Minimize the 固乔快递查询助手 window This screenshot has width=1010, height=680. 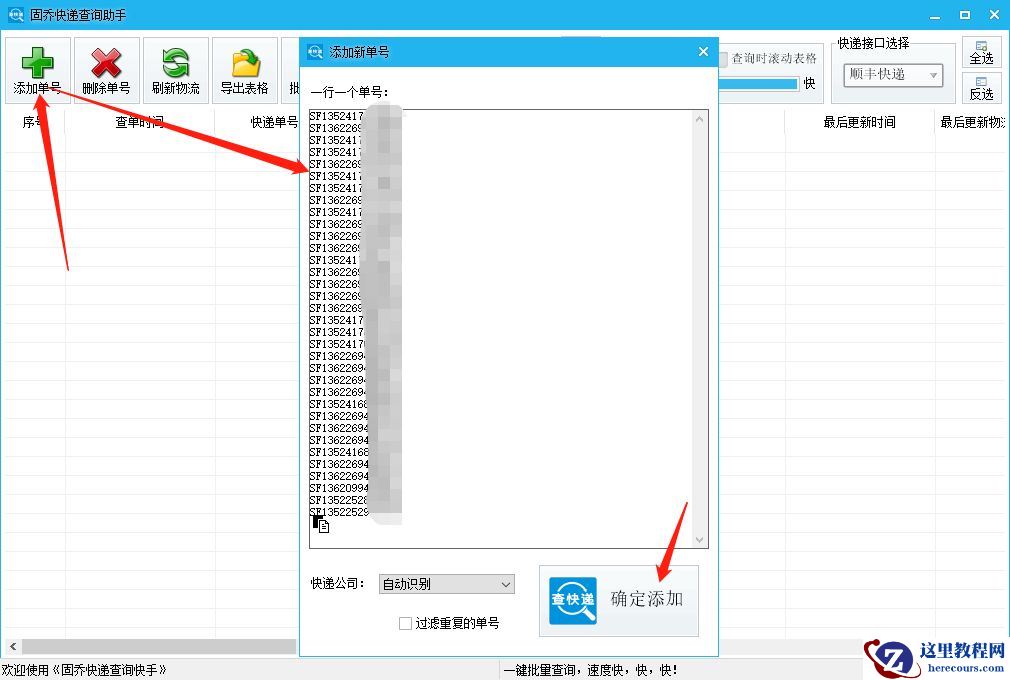tap(935, 15)
